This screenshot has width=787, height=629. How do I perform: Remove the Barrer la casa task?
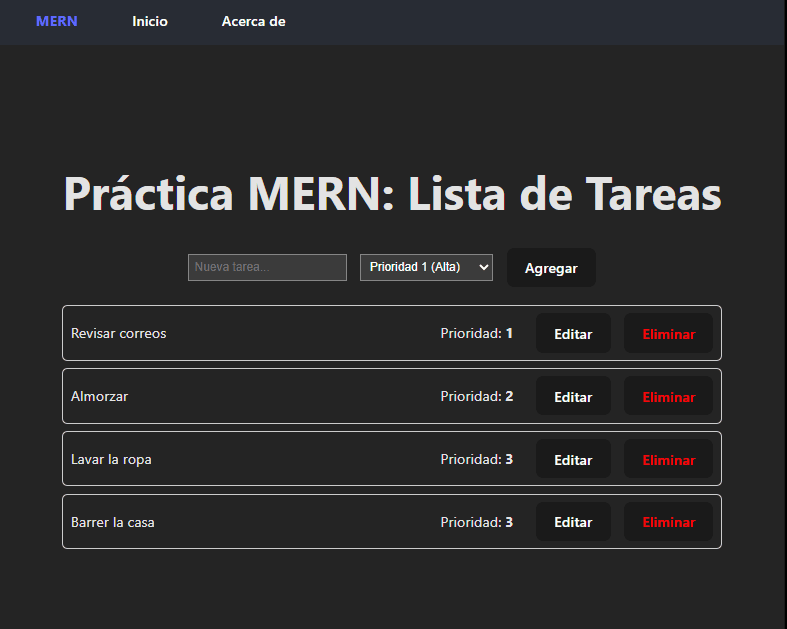[x=668, y=522]
